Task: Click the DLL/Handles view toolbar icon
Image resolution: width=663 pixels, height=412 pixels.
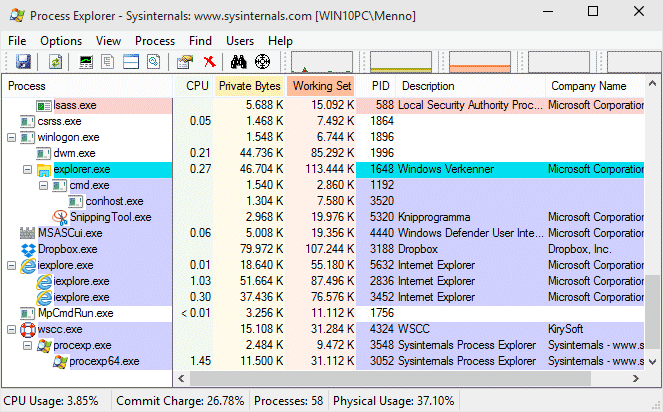Action: pyautogui.click(x=153, y=62)
